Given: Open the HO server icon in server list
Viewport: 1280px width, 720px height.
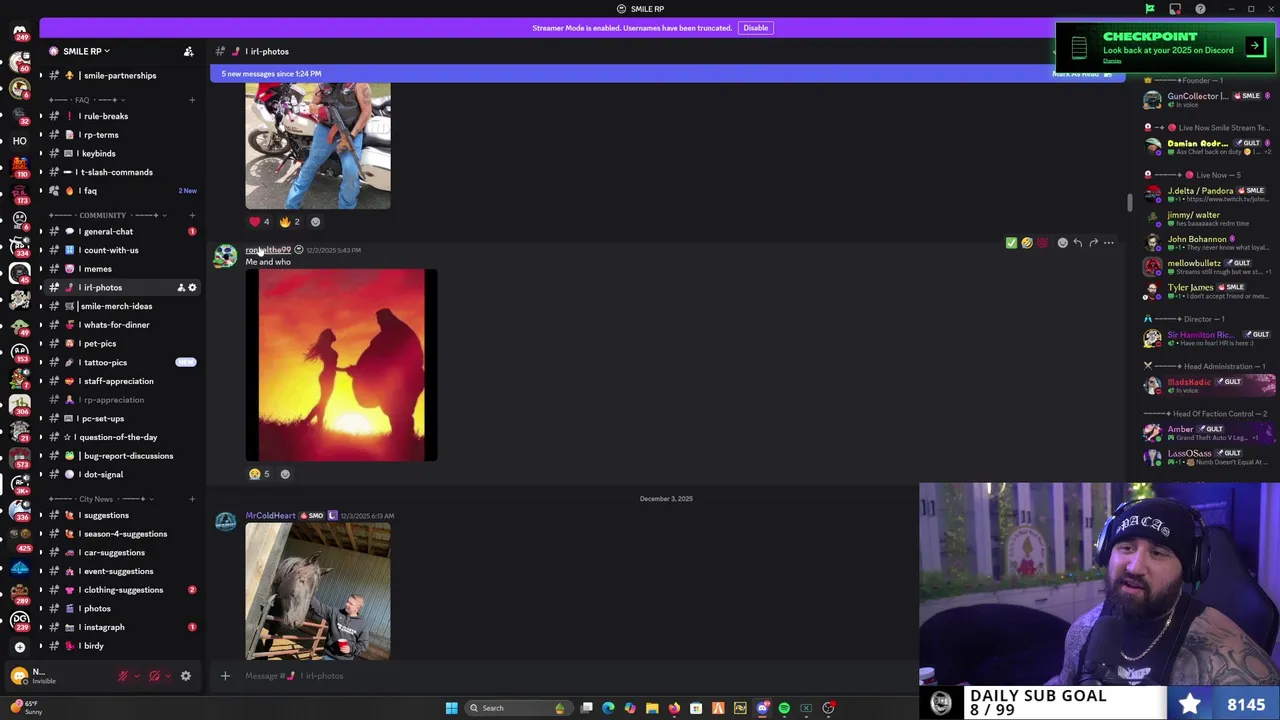Looking at the screenshot, I should coord(19,141).
